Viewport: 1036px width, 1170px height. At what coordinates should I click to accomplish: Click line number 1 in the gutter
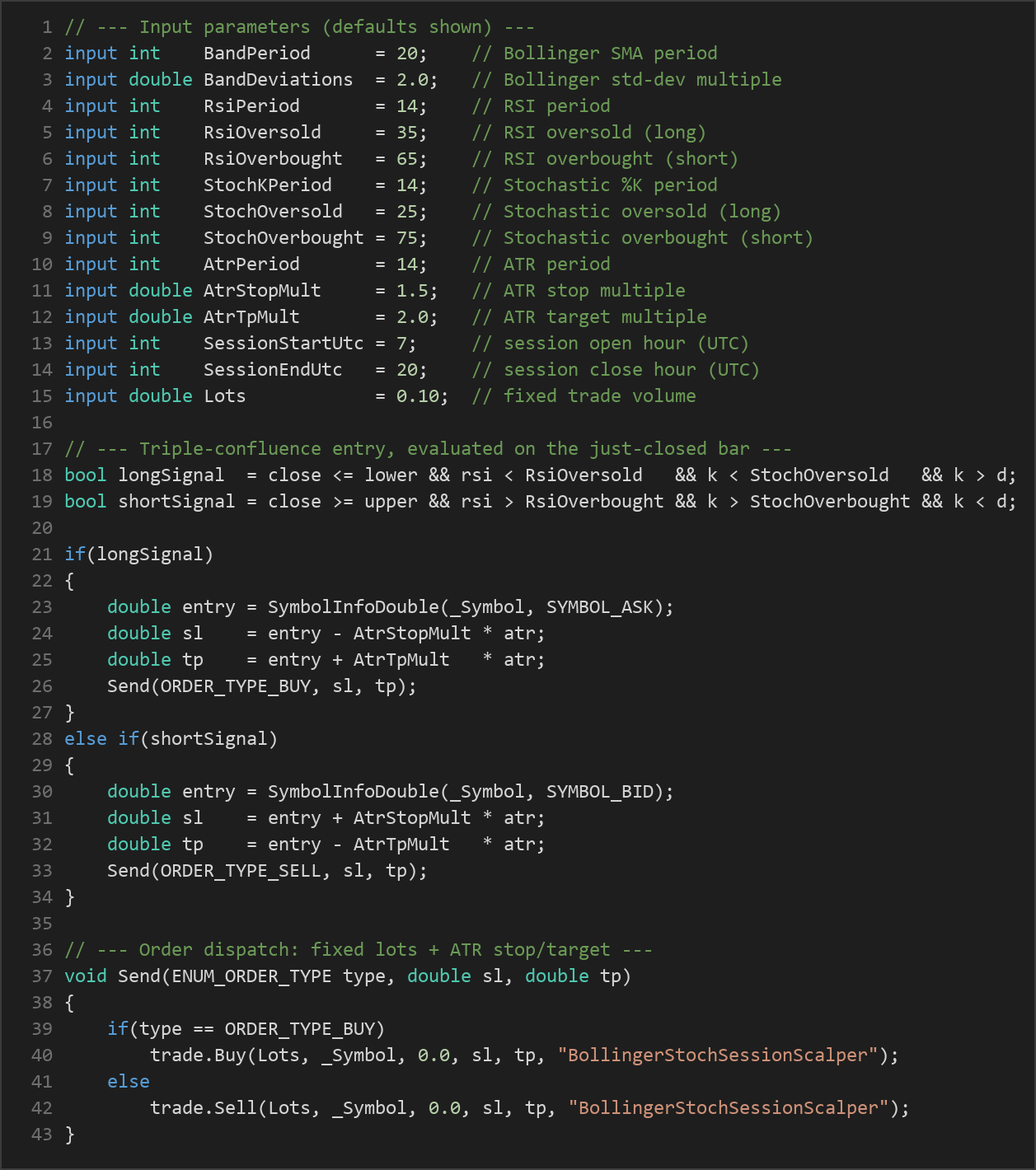(47, 27)
